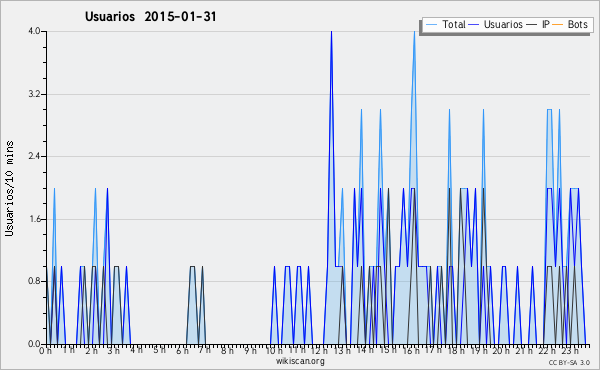Click the chart title 'Usuarios 2015-01-31'
600x370 pixels.
click(x=150, y=16)
